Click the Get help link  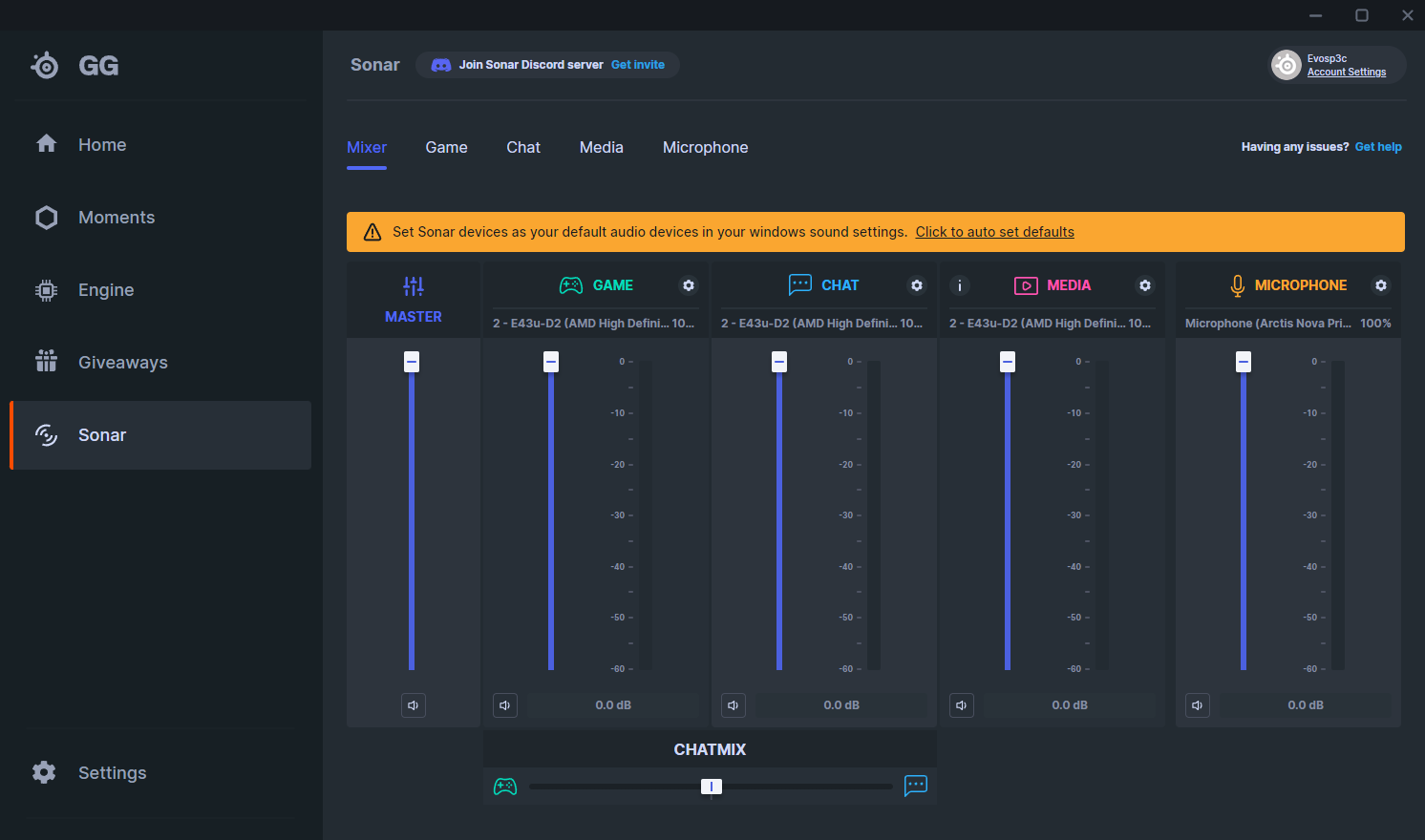tap(1378, 147)
